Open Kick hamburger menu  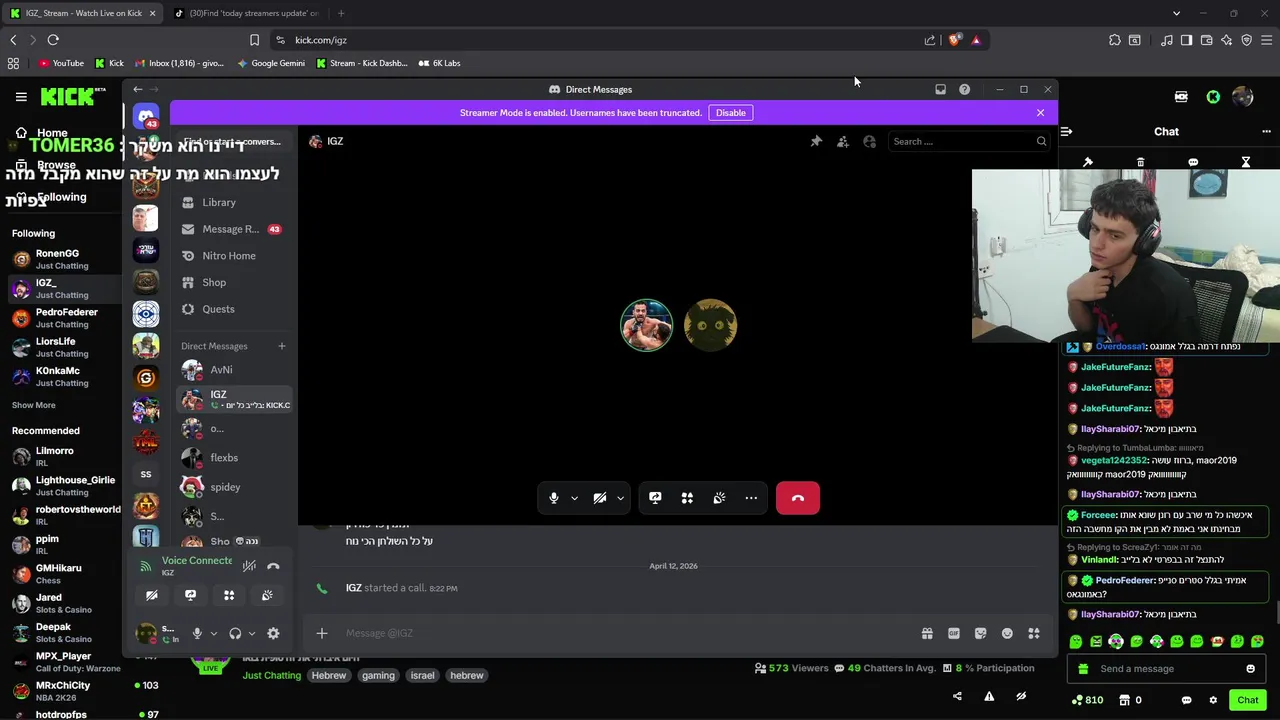coord(21,97)
